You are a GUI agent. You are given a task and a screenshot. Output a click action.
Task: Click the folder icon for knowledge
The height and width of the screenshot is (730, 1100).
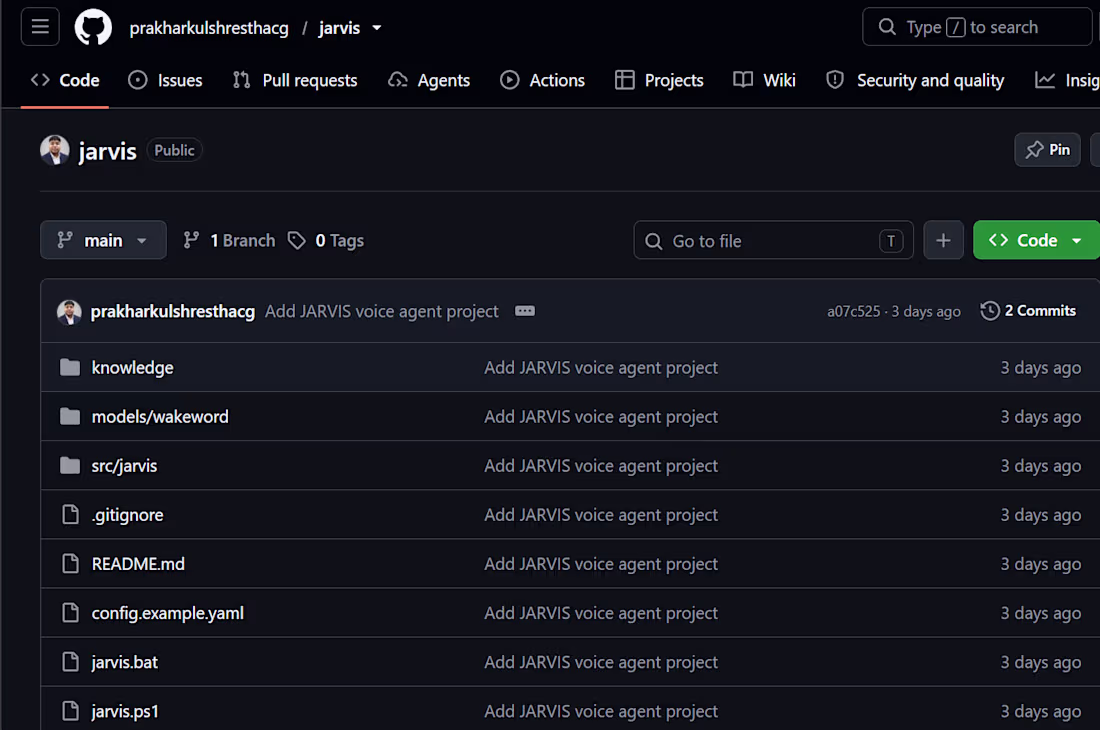tap(70, 367)
